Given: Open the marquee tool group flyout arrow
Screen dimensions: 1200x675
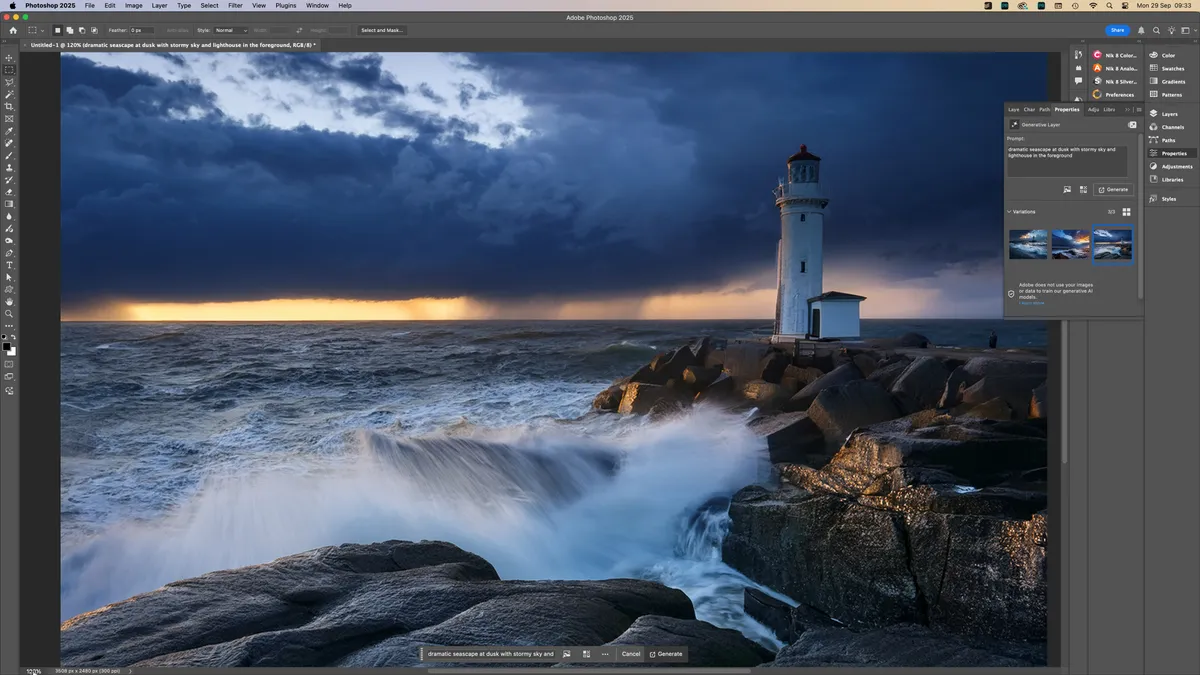Looking at the screenshot, I should point(42,30).
